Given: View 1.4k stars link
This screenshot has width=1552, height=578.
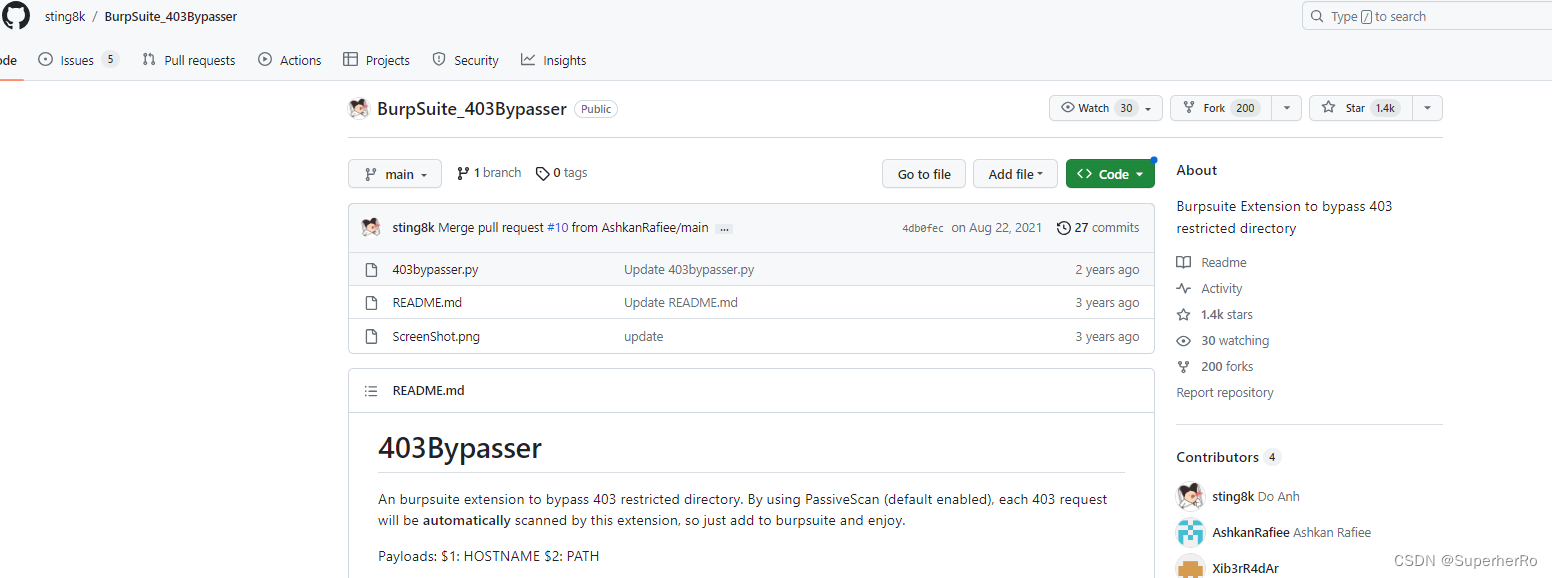Looking at the screenshot, I should 1215,314.
